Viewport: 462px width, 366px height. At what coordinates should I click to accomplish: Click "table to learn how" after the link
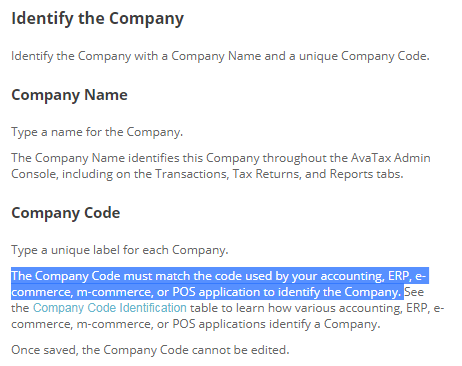pos(241,308)
